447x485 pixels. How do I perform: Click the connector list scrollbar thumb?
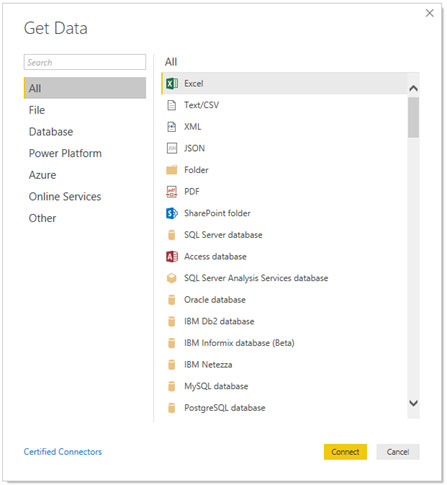[x=413, y=117]
